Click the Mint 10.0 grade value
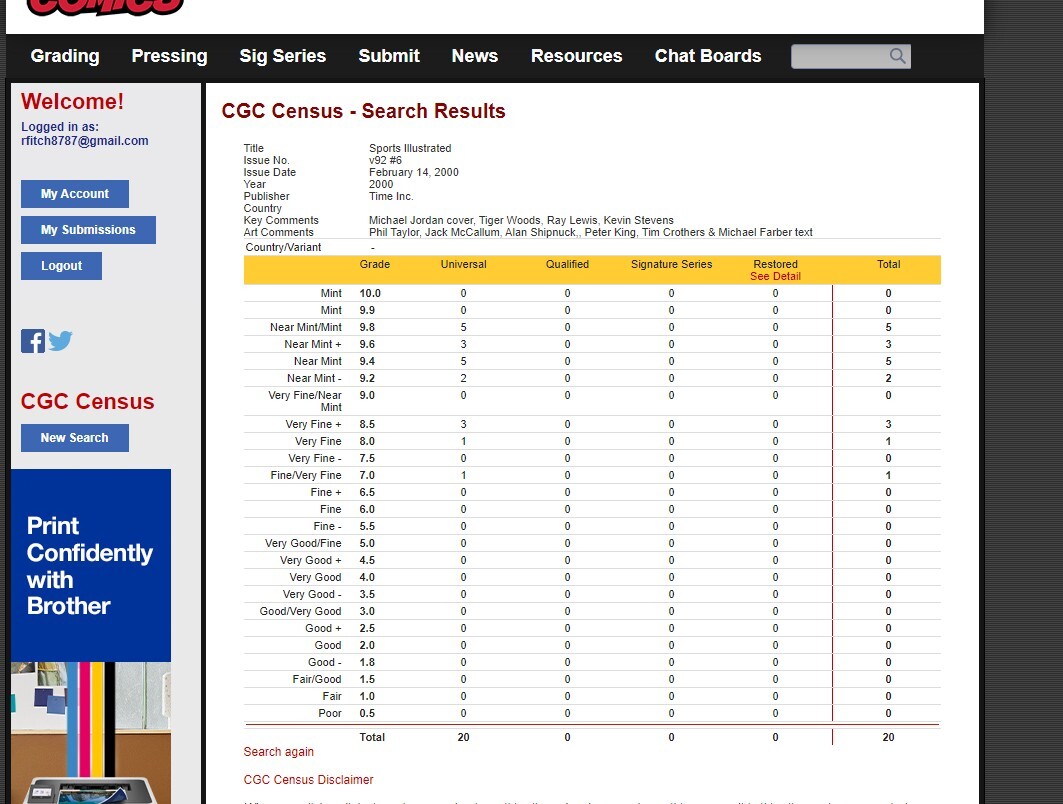Viewport: 1063px width, 804px height. (370, 294)
